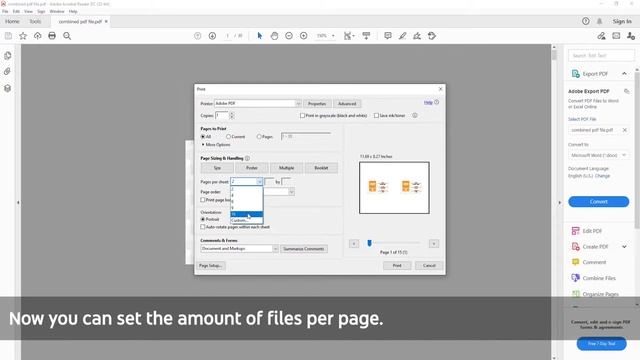Go to previous page with up-arrow icon

click(x=198, y=36)
